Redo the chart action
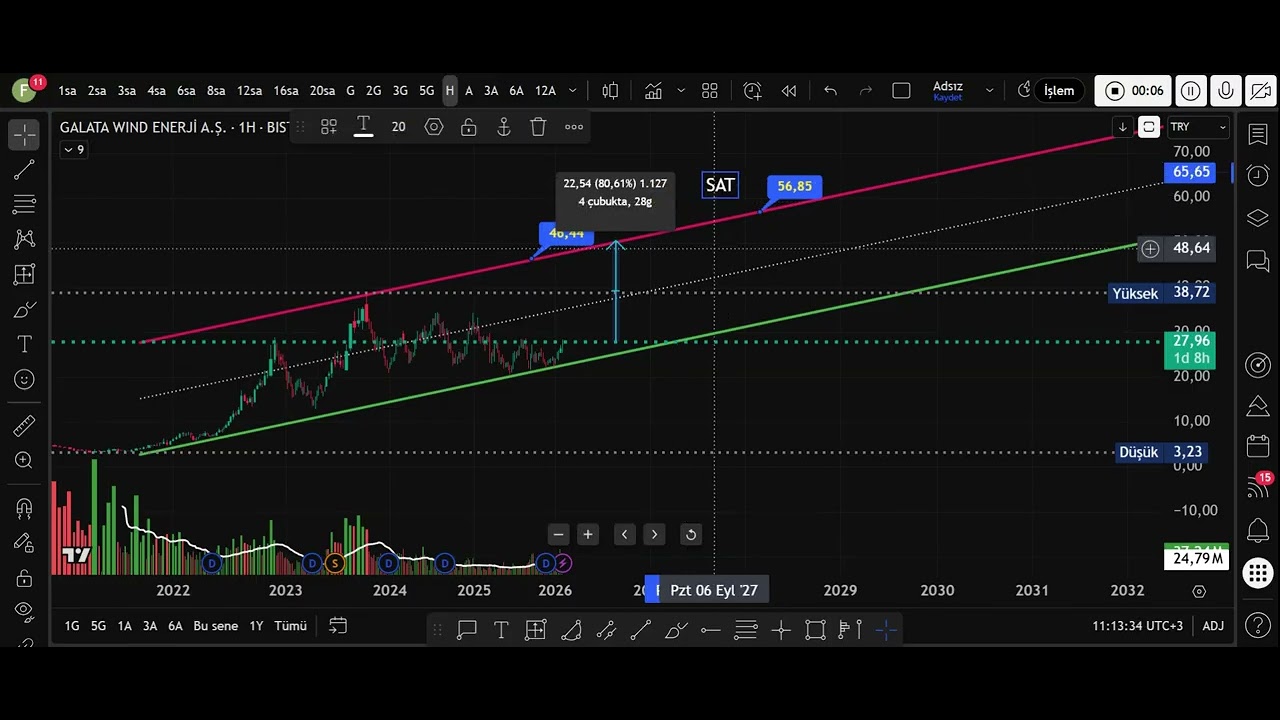This screenshot has height=720, width=1280. (866, 91)
